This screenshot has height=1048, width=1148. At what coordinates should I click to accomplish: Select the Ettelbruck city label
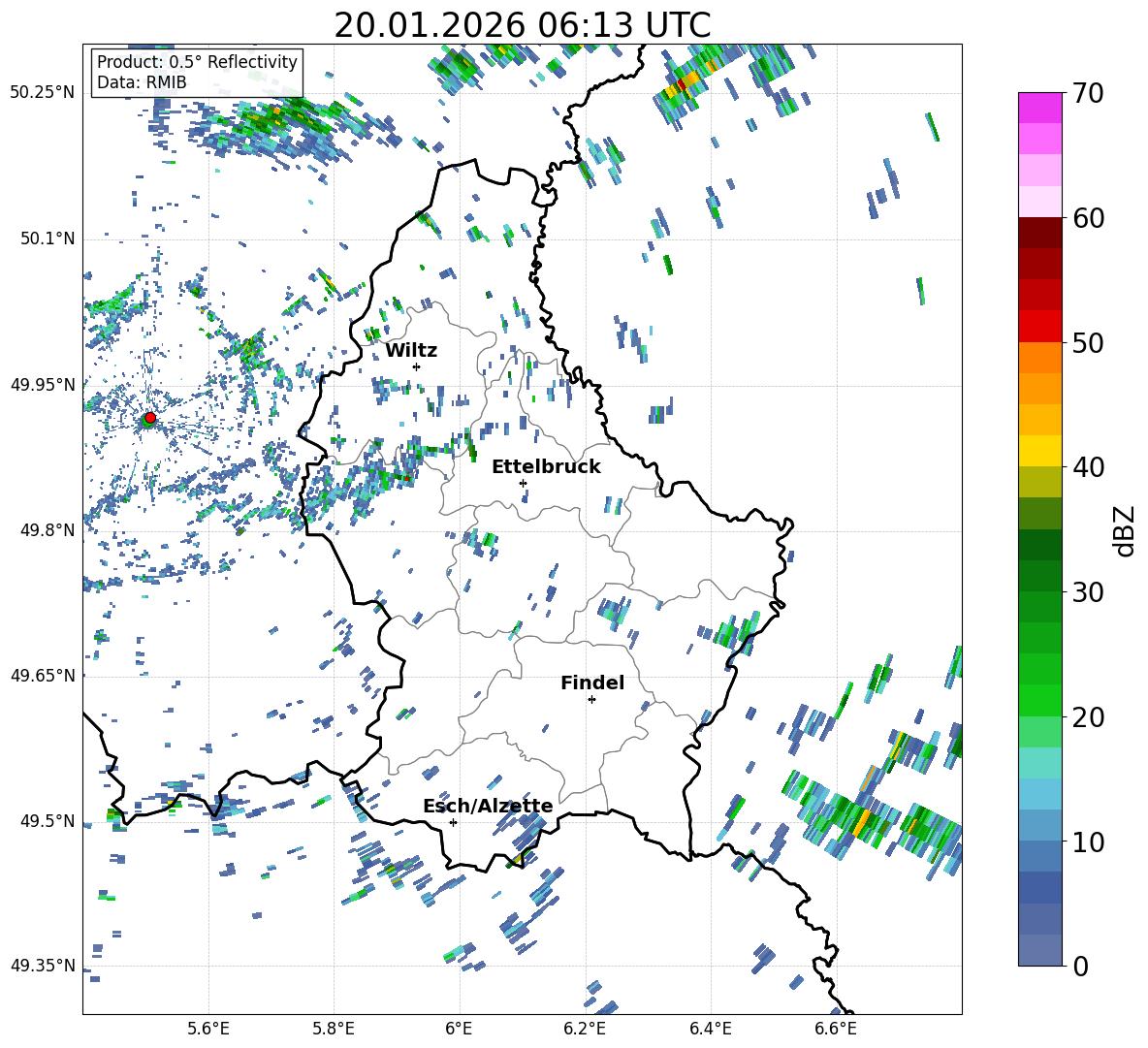pyautogui.click(x=546, y=466)
